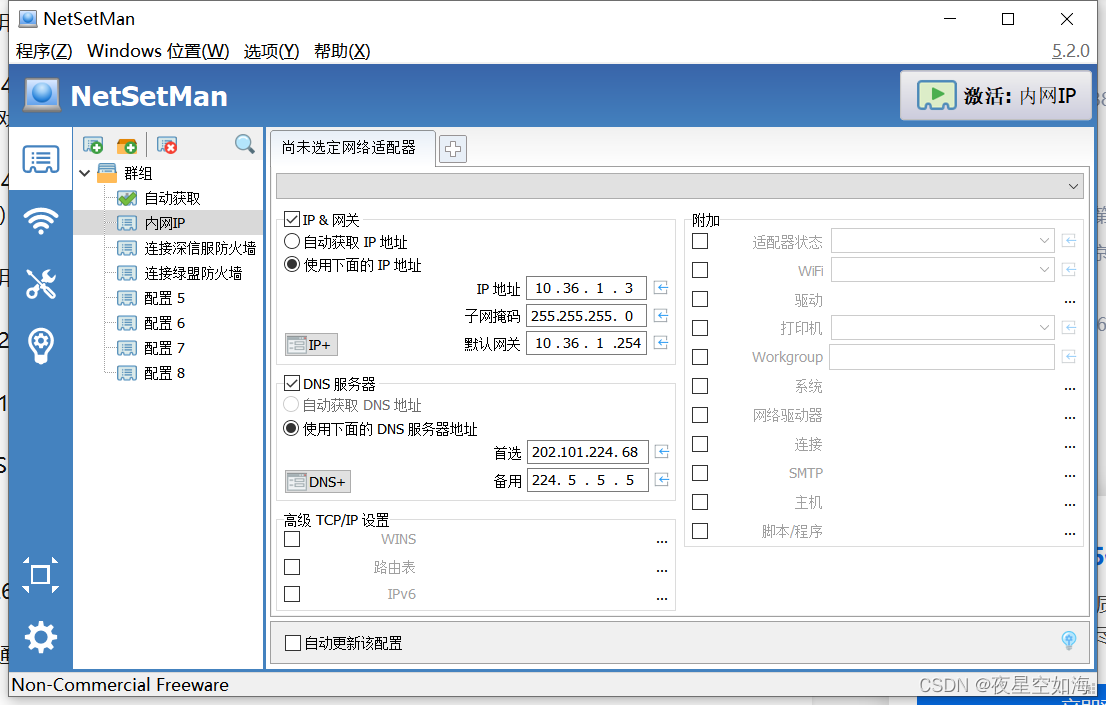Open the profiles view in sidebar
This screenshot has height=705, width=1106.
click(x=41, y=159)
